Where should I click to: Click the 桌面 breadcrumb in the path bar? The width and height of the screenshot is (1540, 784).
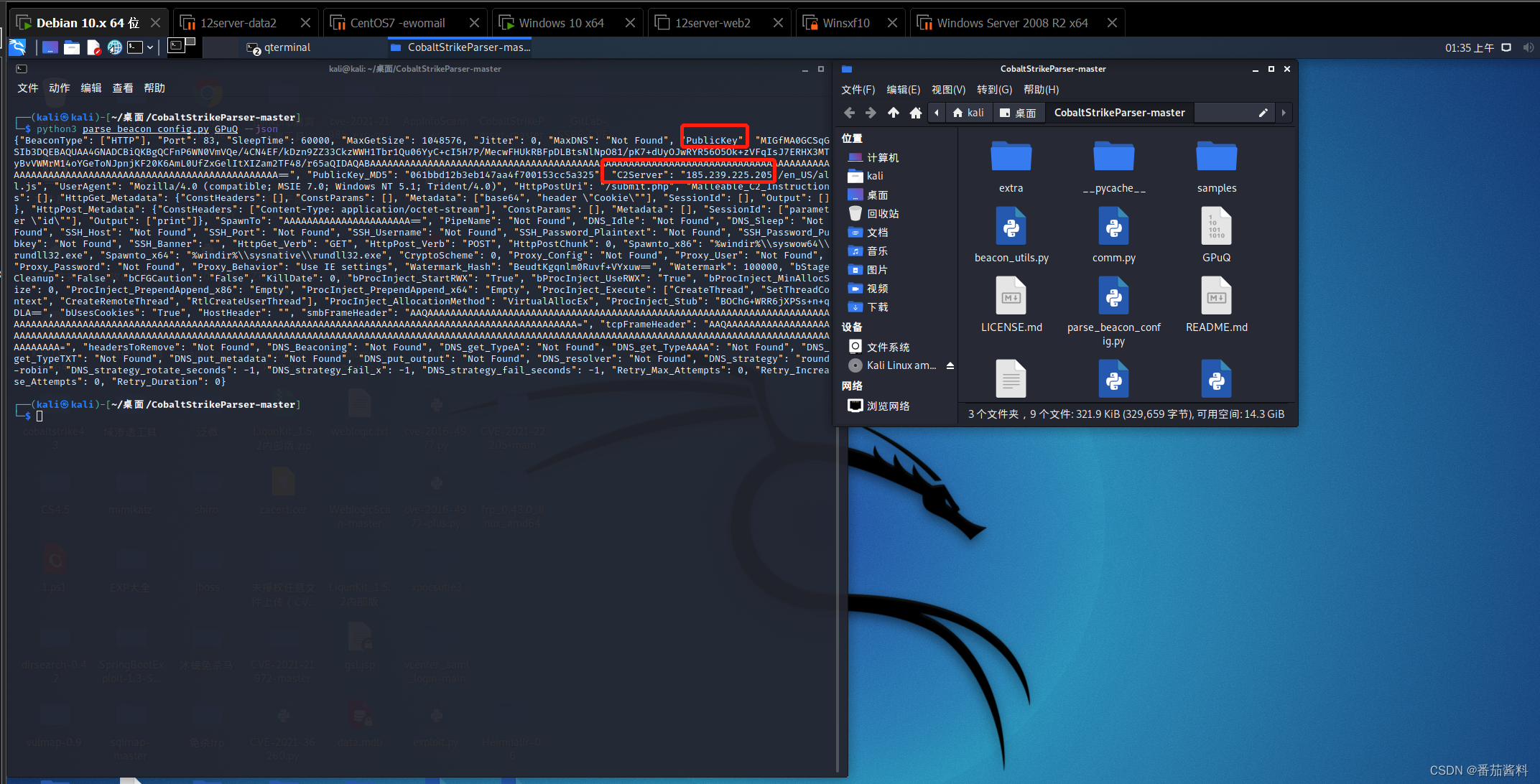pyautogui.click(x=1018, y=113)
